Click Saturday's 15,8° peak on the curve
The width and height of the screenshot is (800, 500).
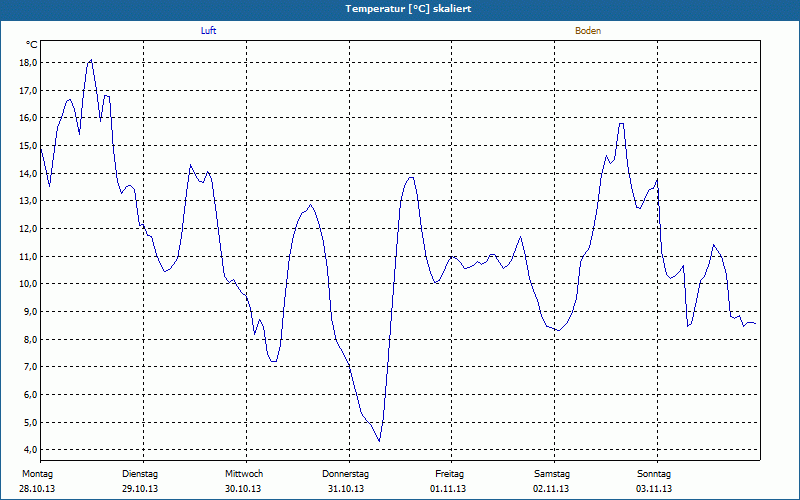[x=621, y=123]
